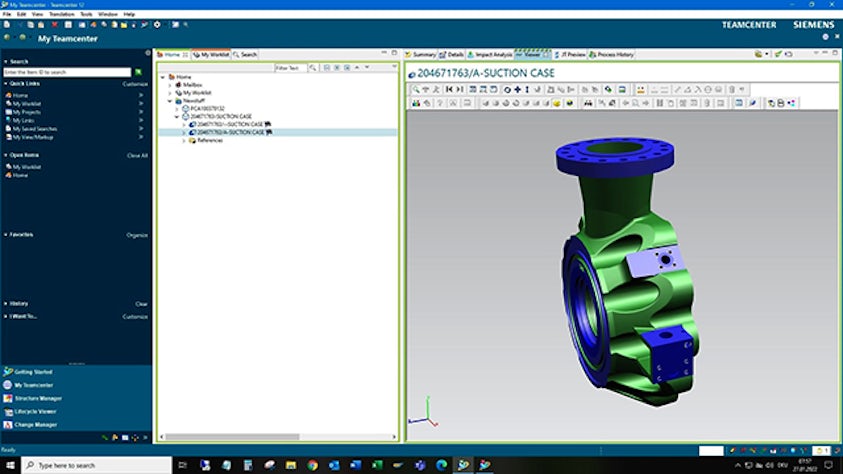Switch to the JT Preview tab
Viewport: 843px width, 474px height.
(570, 54)
